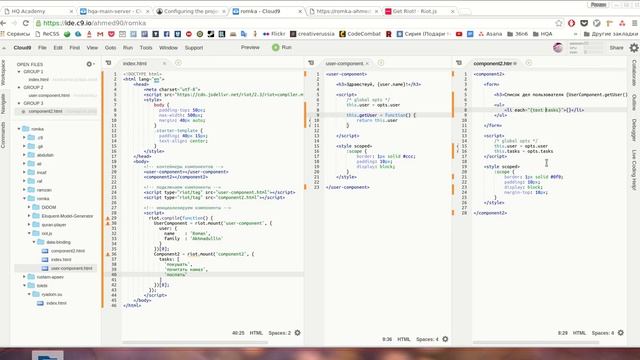Open the File menu
The height and width of the screenshot is (360, 640).
(x=42, y=48)
